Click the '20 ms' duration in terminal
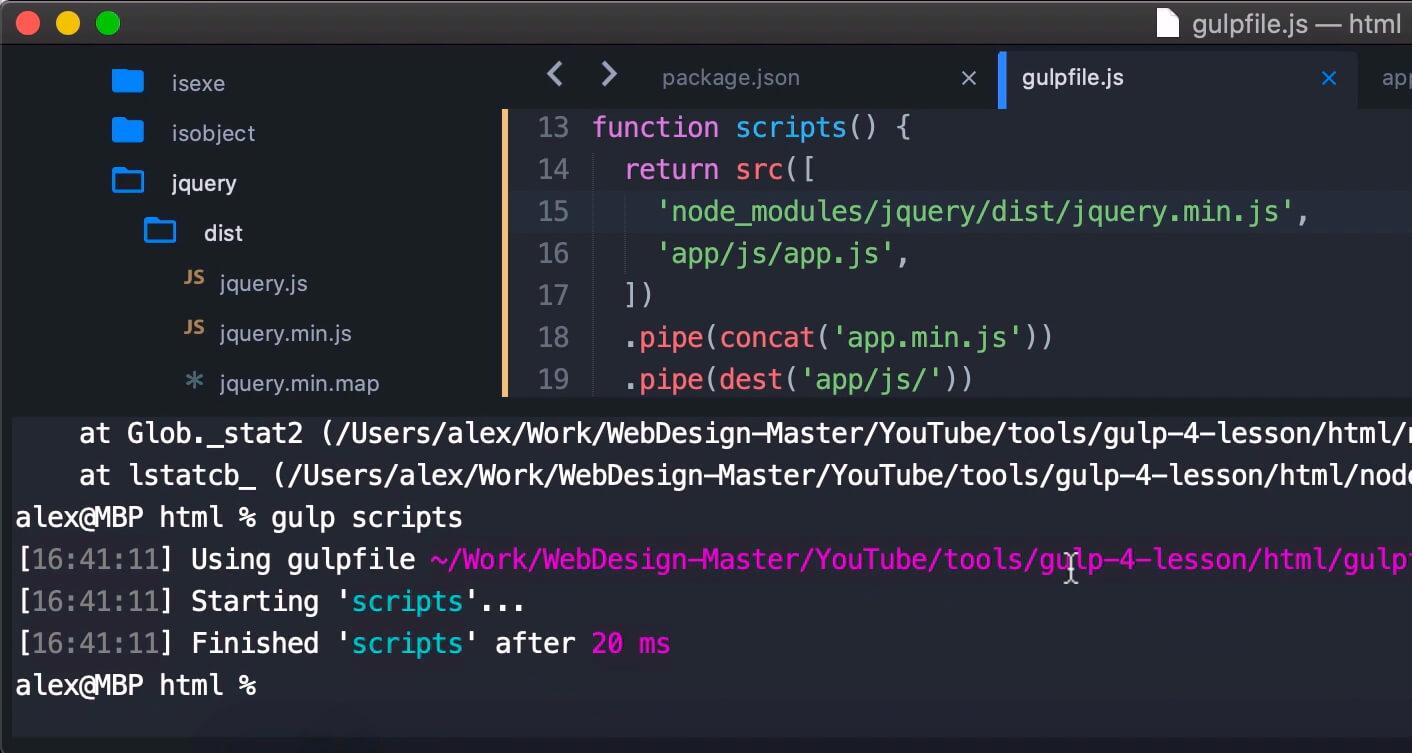 630,643
